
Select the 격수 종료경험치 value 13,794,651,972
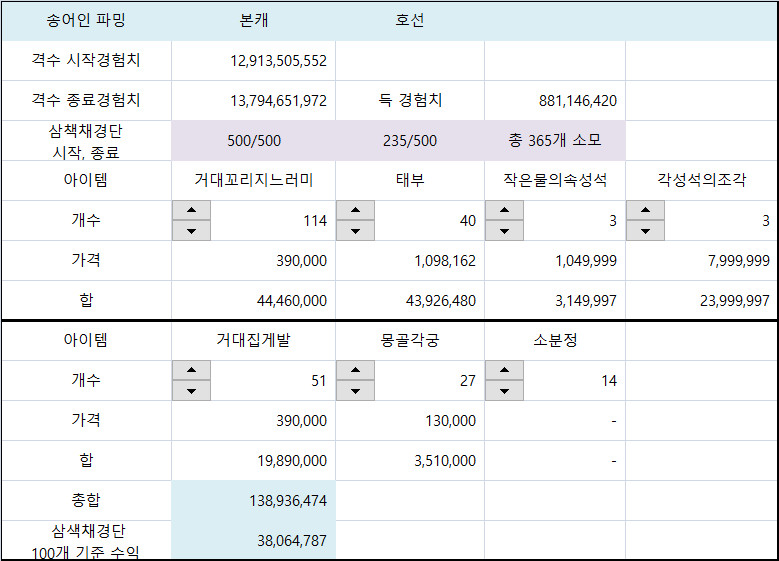tap(254, 101)
